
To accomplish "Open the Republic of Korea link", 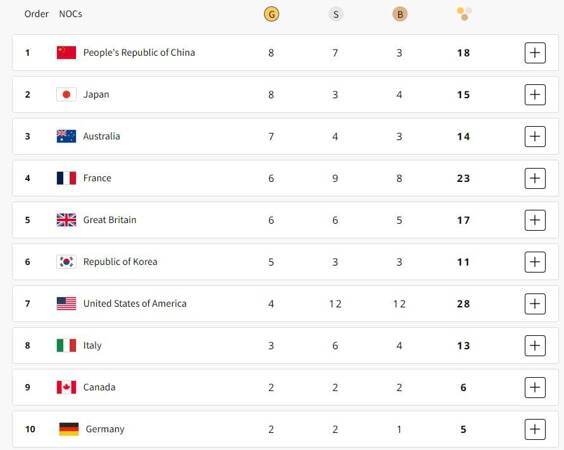I will [120, 262].
